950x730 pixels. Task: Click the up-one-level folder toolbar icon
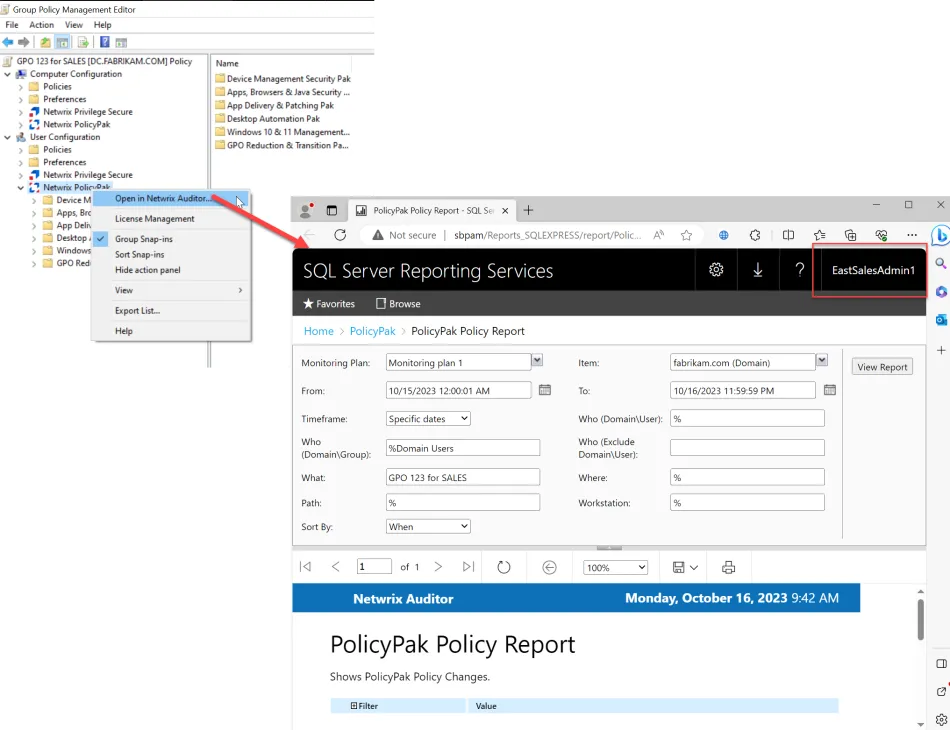click(x=45, y=42)
